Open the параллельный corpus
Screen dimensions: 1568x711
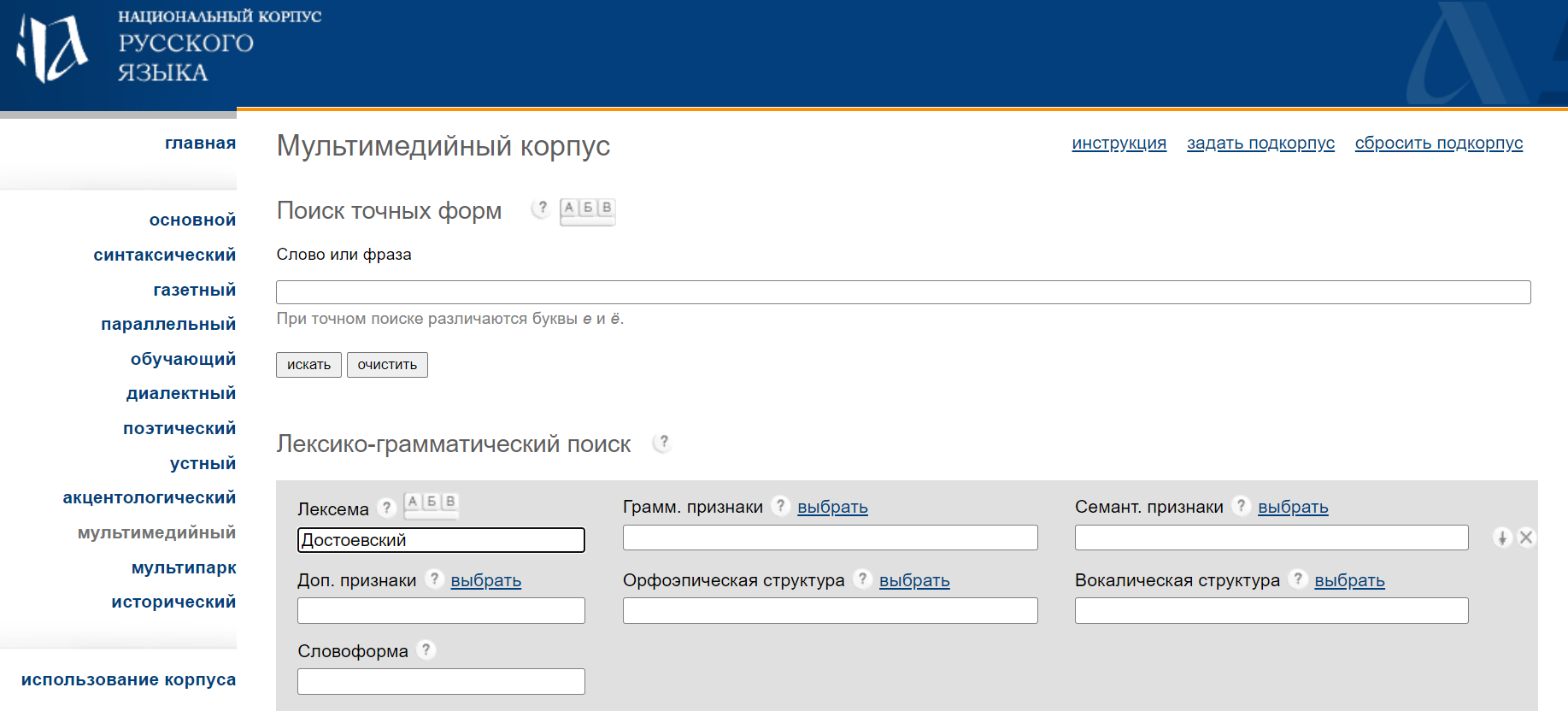[x=167, y=324]
